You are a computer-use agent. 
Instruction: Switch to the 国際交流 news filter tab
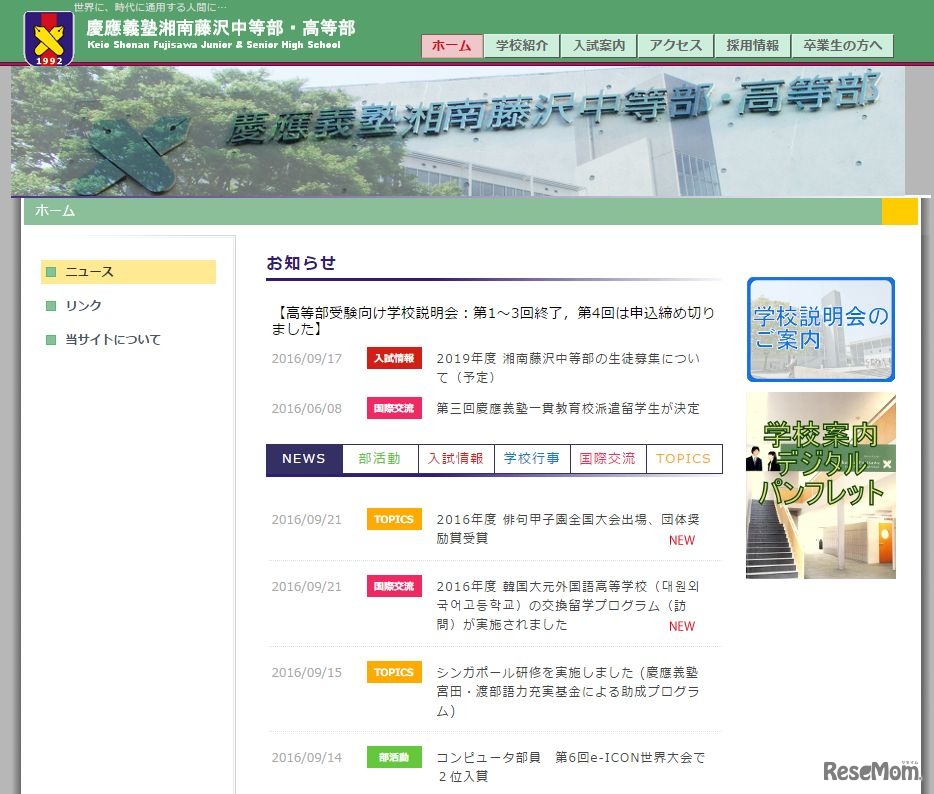click(608, 459)
